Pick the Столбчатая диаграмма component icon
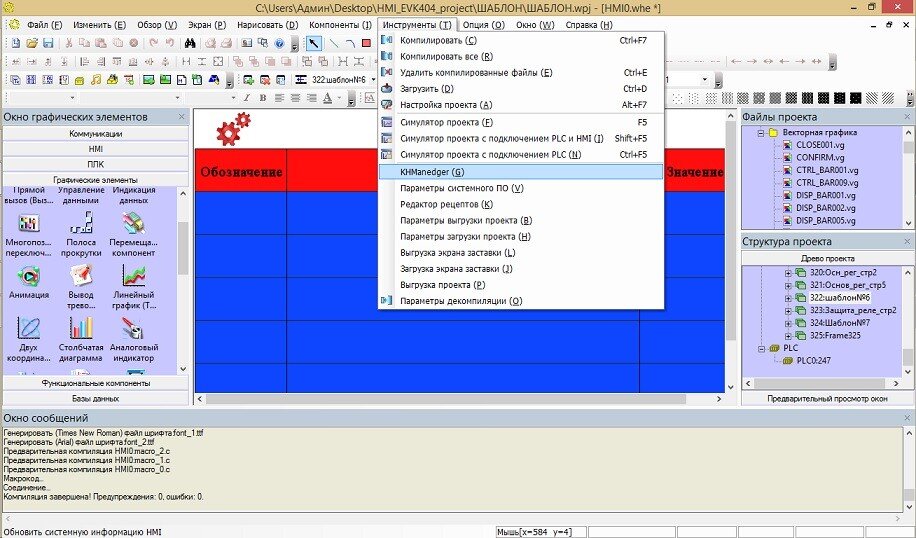The width and height of the screenshot is (916, 538). coord(81,328)
